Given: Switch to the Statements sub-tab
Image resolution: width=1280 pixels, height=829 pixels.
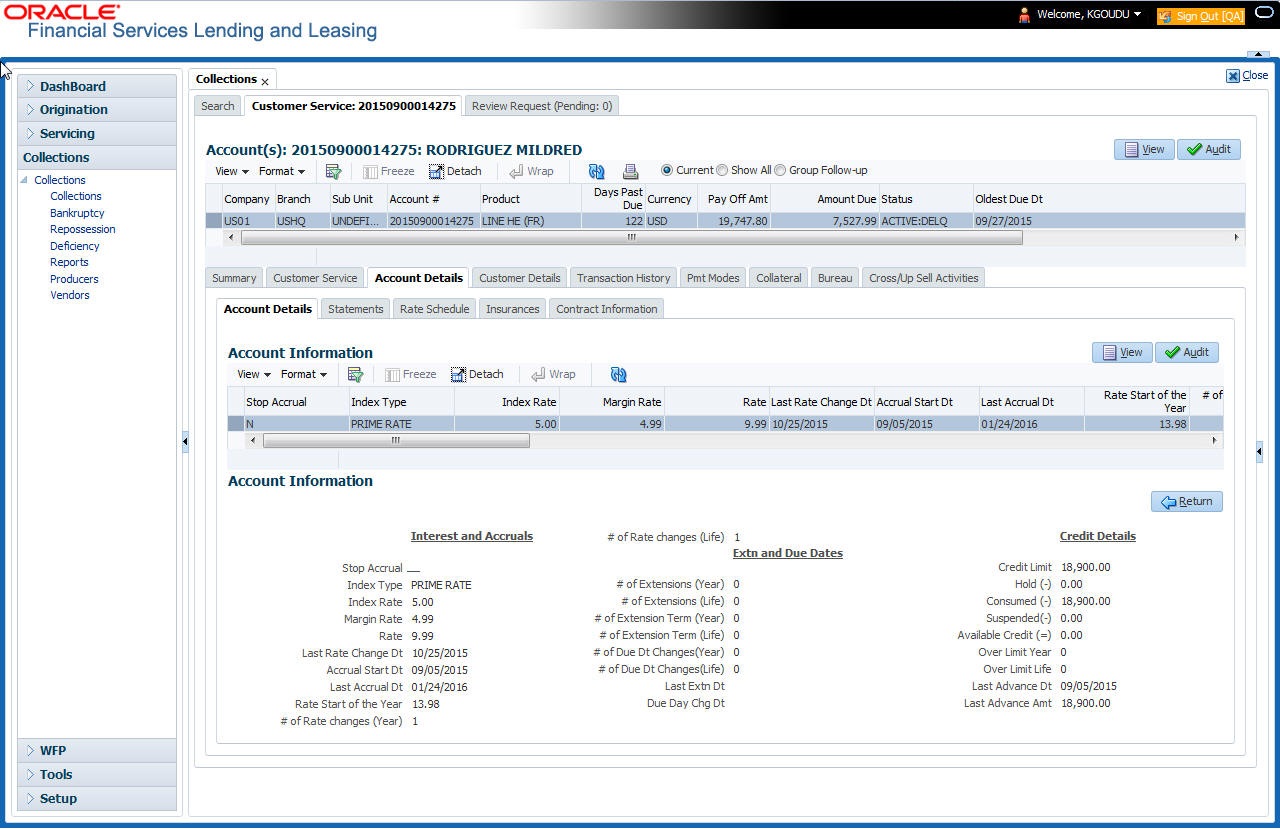Looking at the screenshot, I should pos(356,309).
